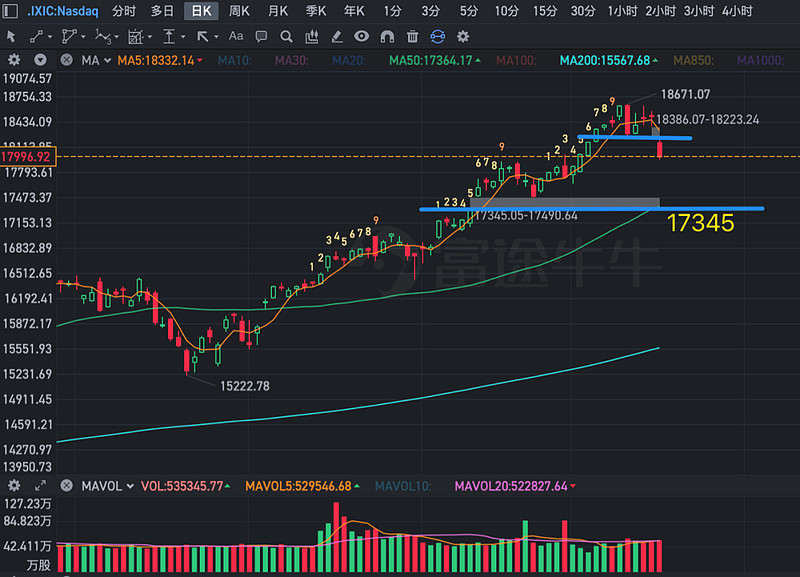Toggle the MA200 line
Screen dimensions: 800x577
(609, 61)
